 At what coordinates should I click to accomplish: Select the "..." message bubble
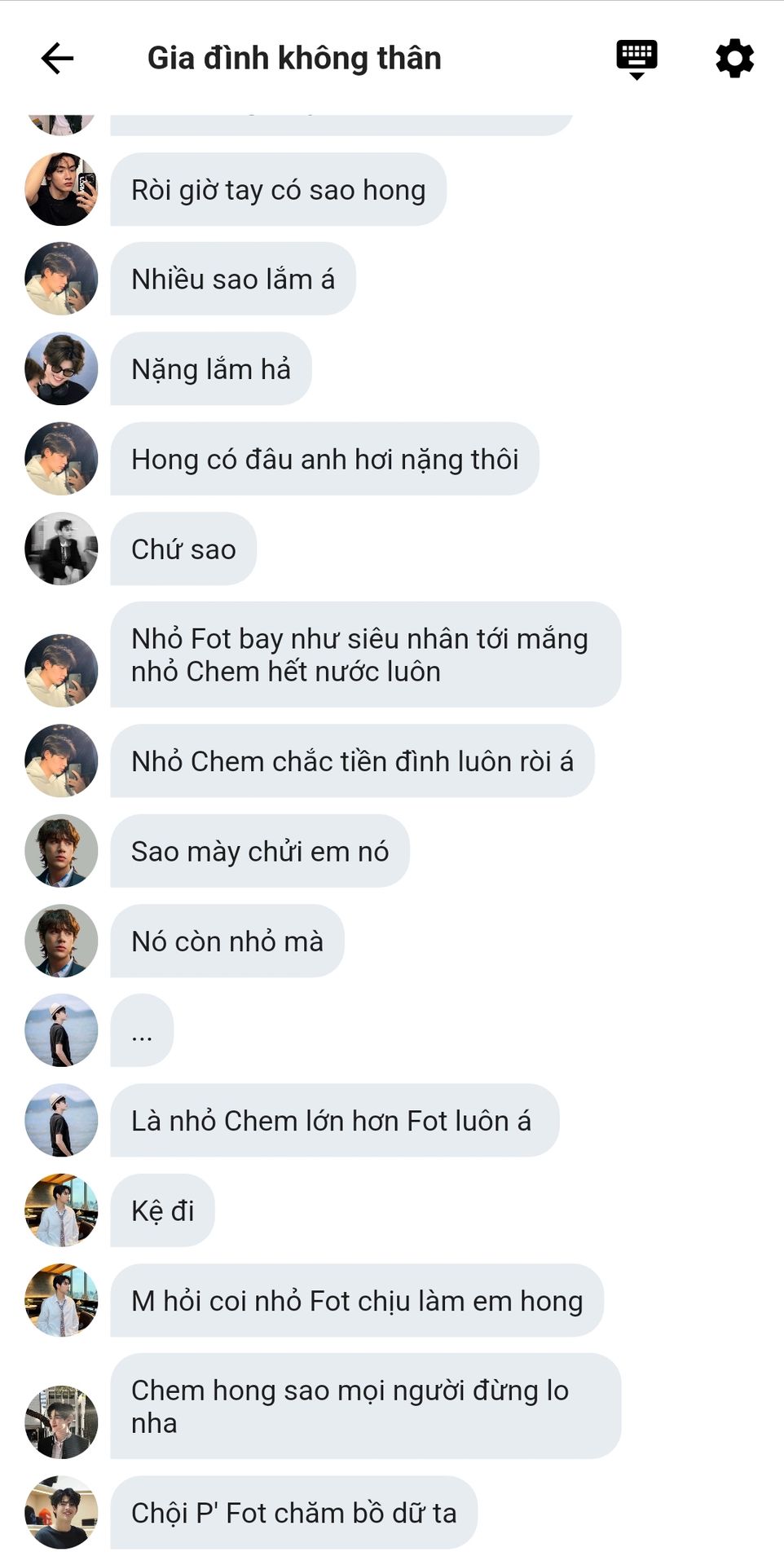[142, 1030]
